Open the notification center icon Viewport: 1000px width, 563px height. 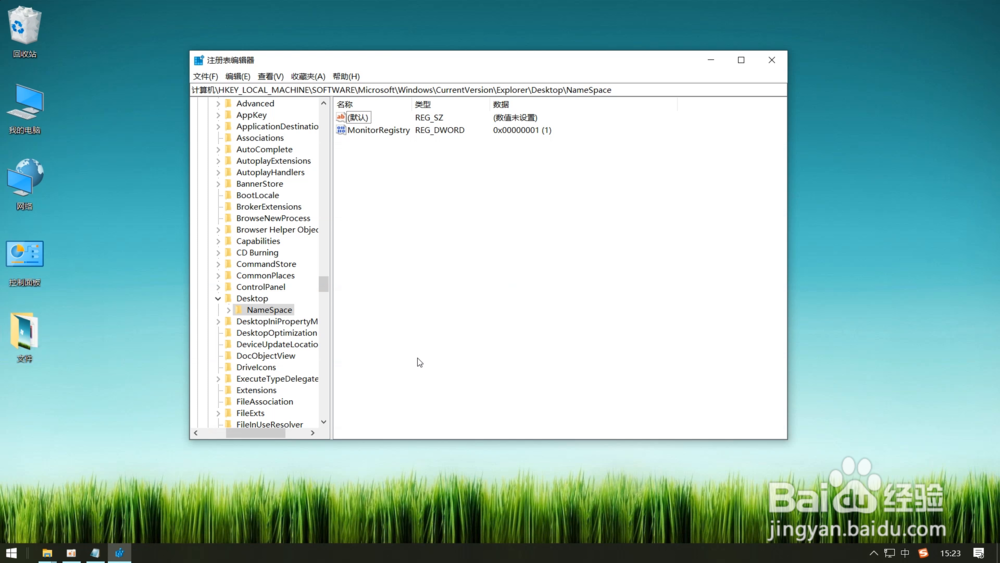tap(978, 553)
